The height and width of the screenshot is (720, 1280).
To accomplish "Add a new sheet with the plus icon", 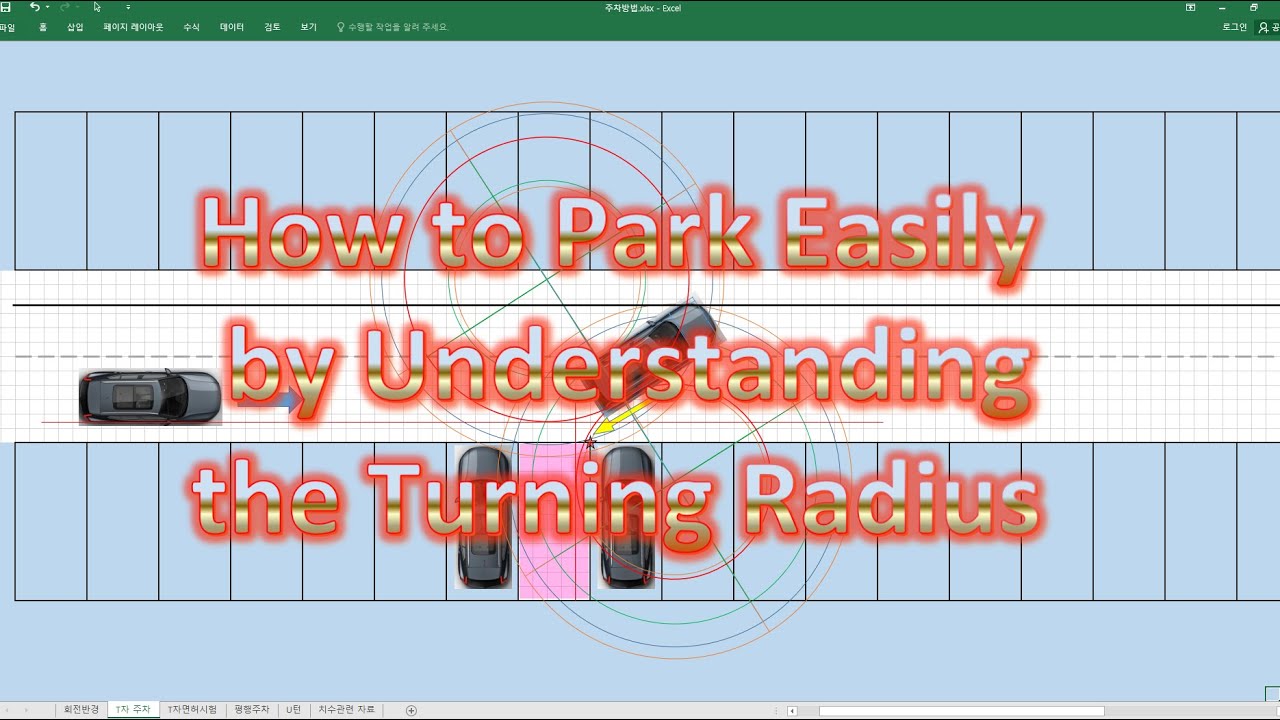I will tap(411, 710).
